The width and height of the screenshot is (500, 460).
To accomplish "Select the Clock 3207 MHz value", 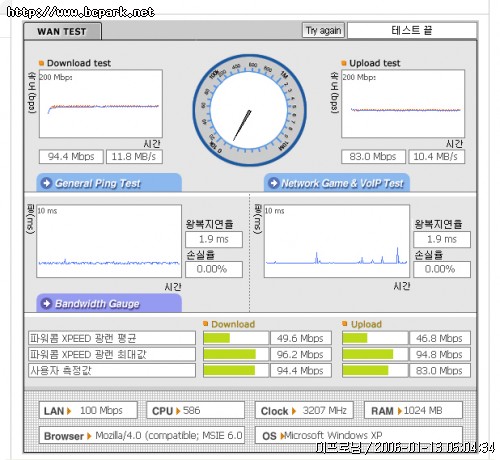I will [325, 410].
